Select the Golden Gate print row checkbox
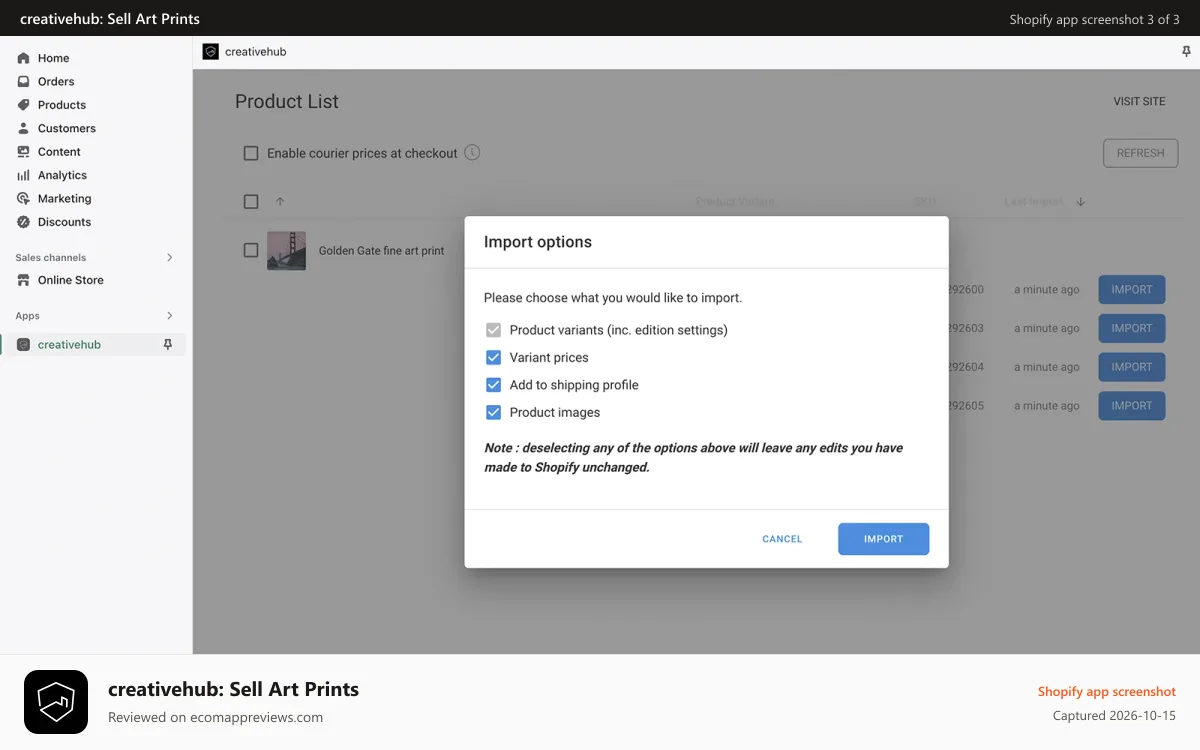Image resolution: width=1200 pixels, height=750 pixels. [x=251, y=251]
